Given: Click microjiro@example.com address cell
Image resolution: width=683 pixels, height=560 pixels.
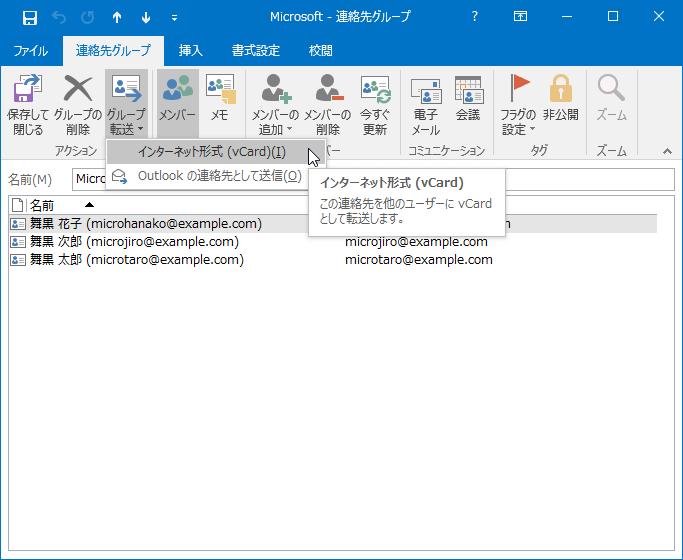Looking at the screenshot, I should point(416,242).
